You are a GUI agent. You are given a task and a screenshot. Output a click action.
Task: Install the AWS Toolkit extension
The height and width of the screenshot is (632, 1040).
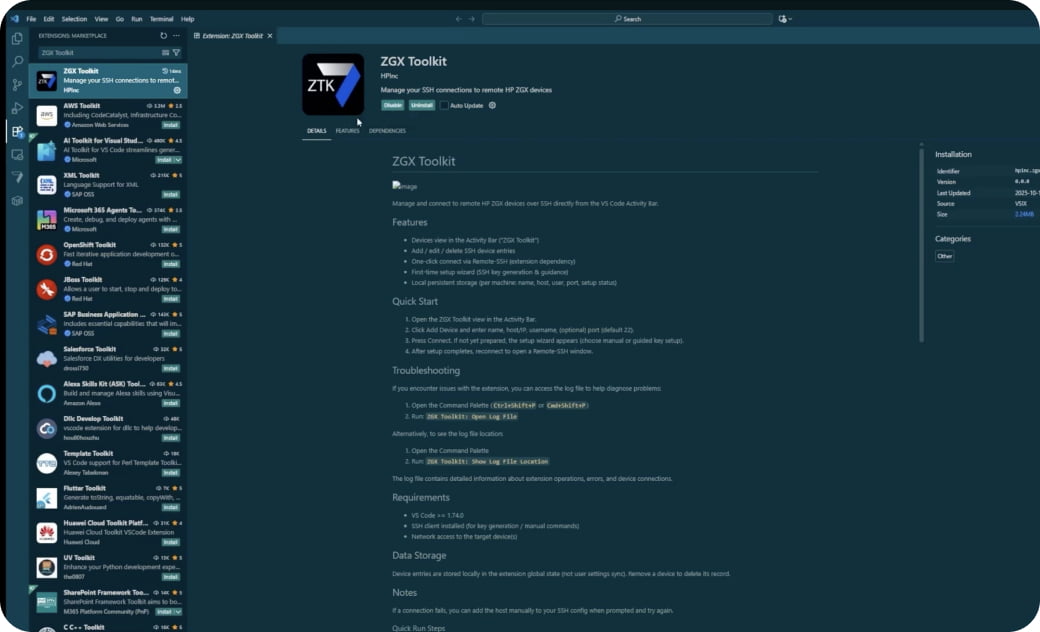(170, 125)
